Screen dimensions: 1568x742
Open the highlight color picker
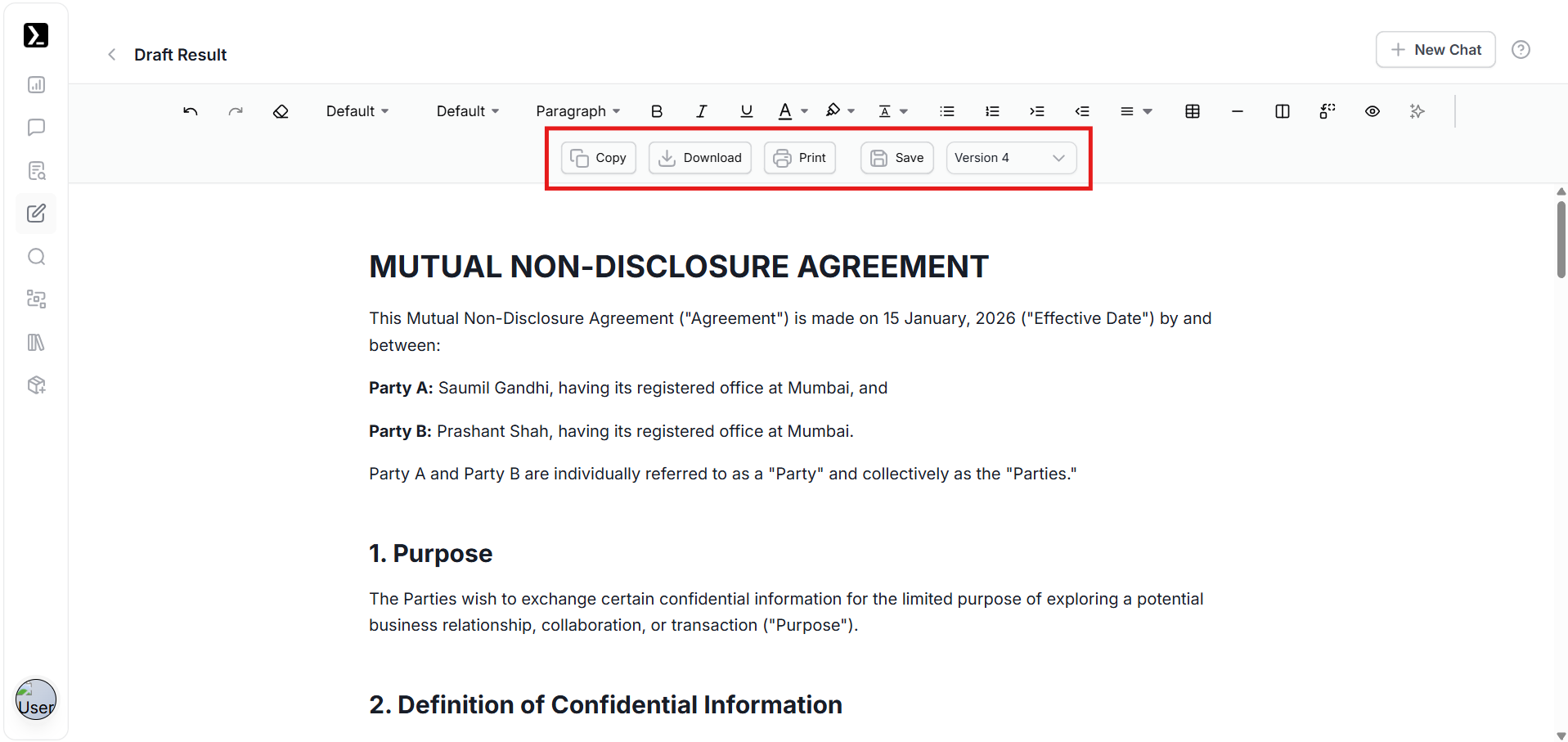839,111
